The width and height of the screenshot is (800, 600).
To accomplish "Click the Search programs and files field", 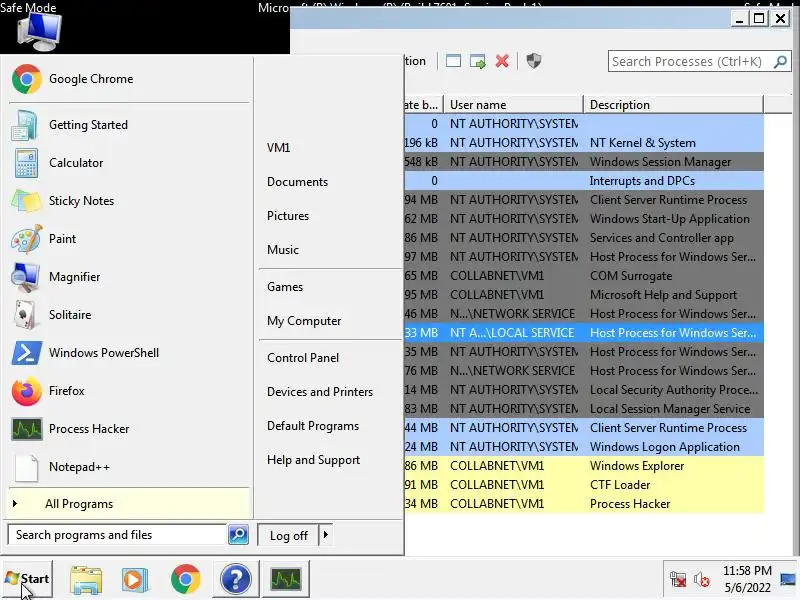I will click(117, 535).
